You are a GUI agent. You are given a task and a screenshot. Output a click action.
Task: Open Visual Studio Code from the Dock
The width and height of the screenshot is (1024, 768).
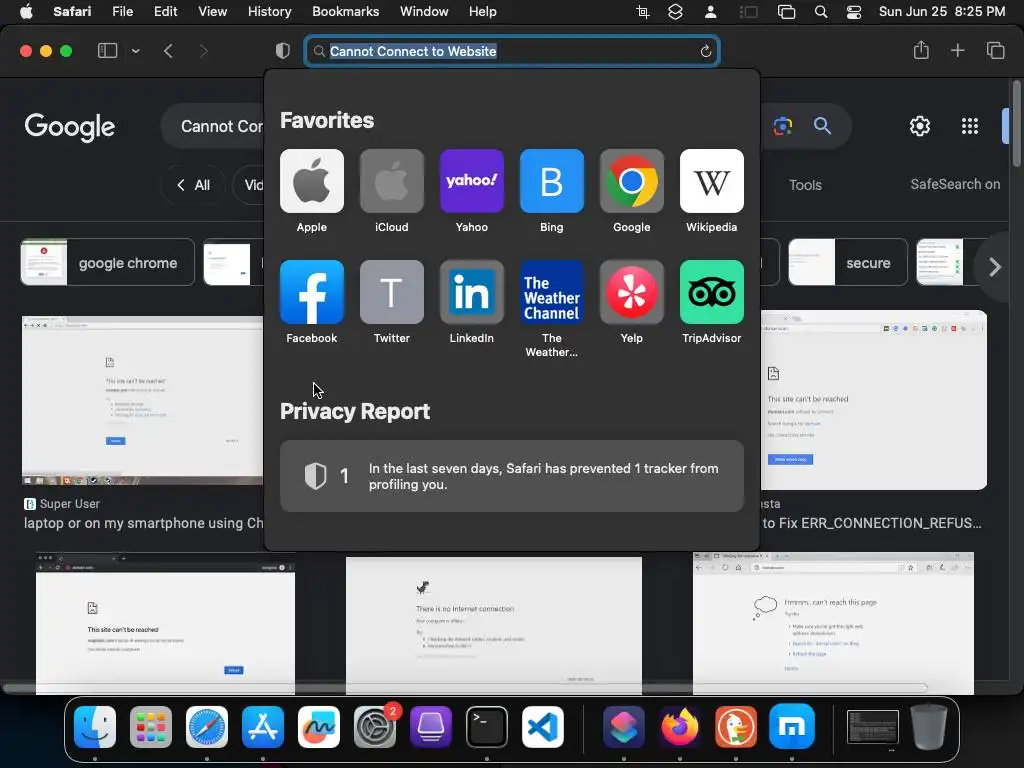point(543,727)
